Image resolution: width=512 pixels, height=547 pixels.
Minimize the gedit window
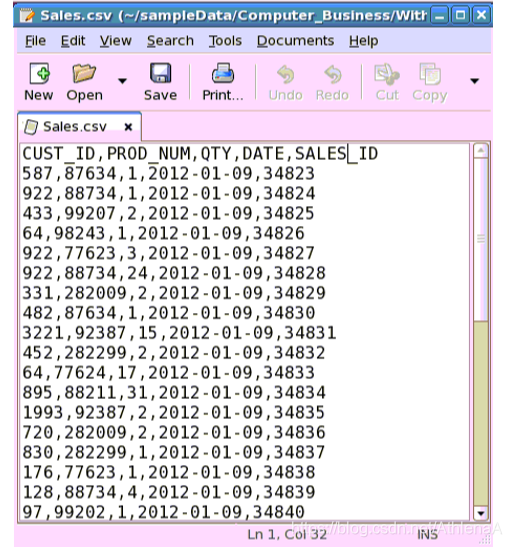pos(439,15)
